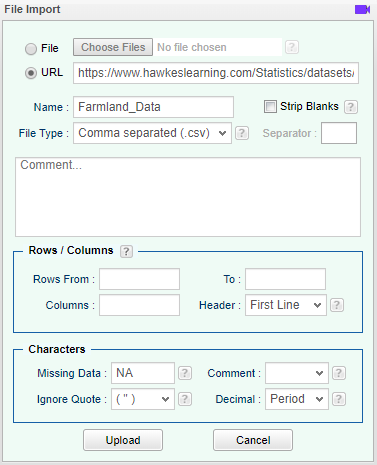
Task: Click help icon beside Comment dropdown
Action: [x=339, y=373]
